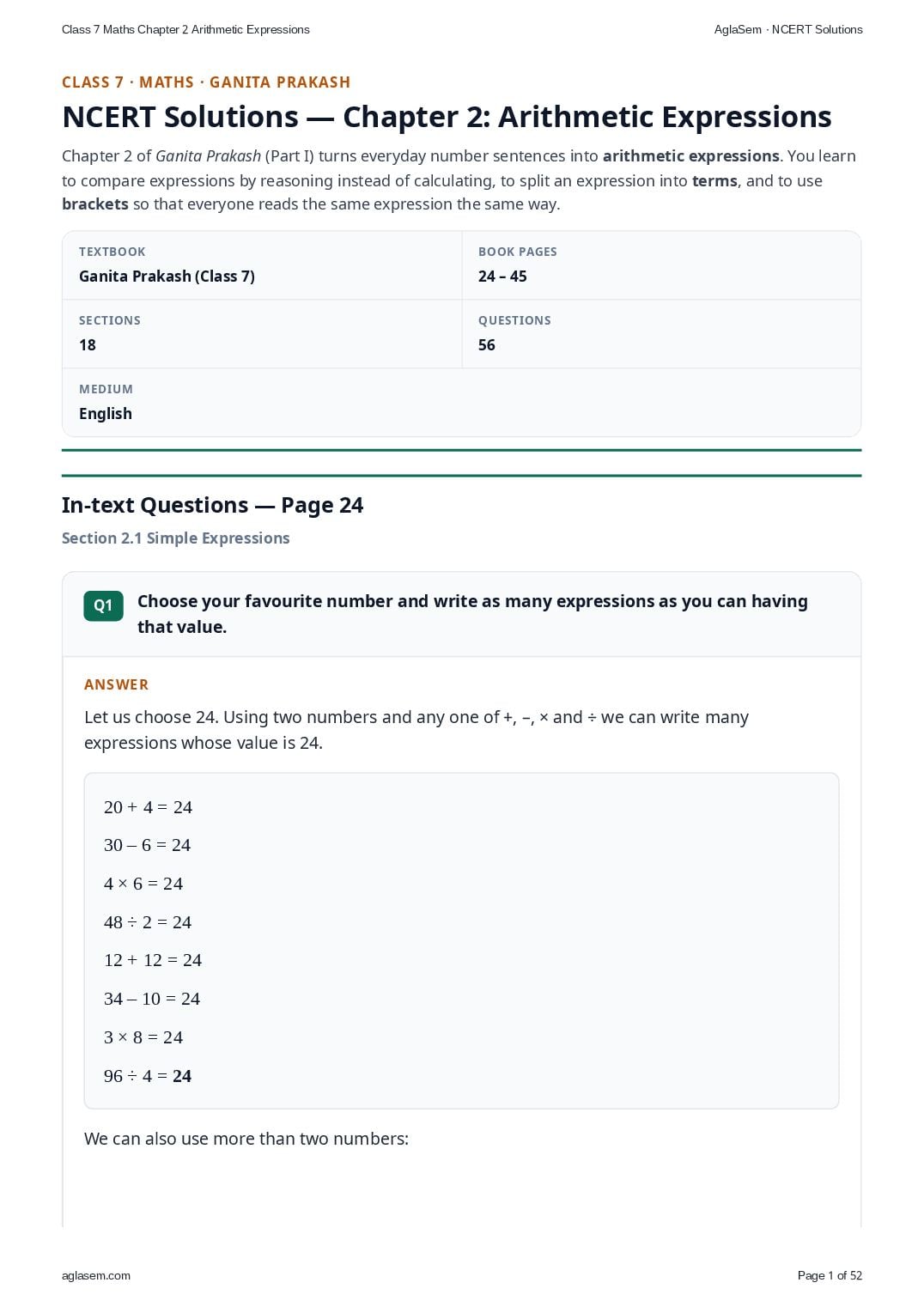Click the expression 20 + 4 = 24
Viewport: 924px width, 1307px height.
148,807
